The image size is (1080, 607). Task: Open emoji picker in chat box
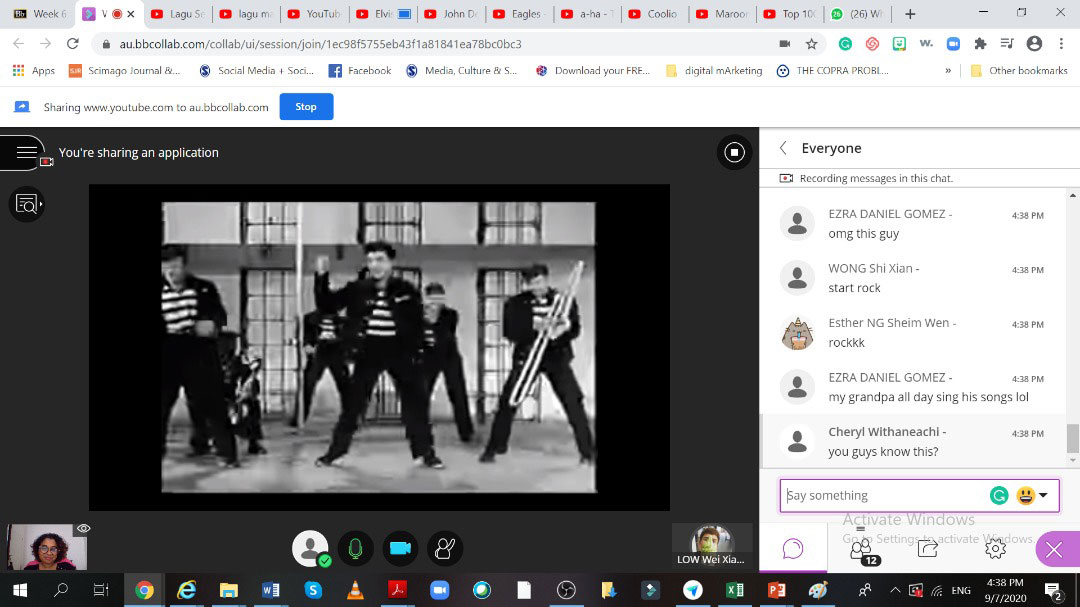1032,495
